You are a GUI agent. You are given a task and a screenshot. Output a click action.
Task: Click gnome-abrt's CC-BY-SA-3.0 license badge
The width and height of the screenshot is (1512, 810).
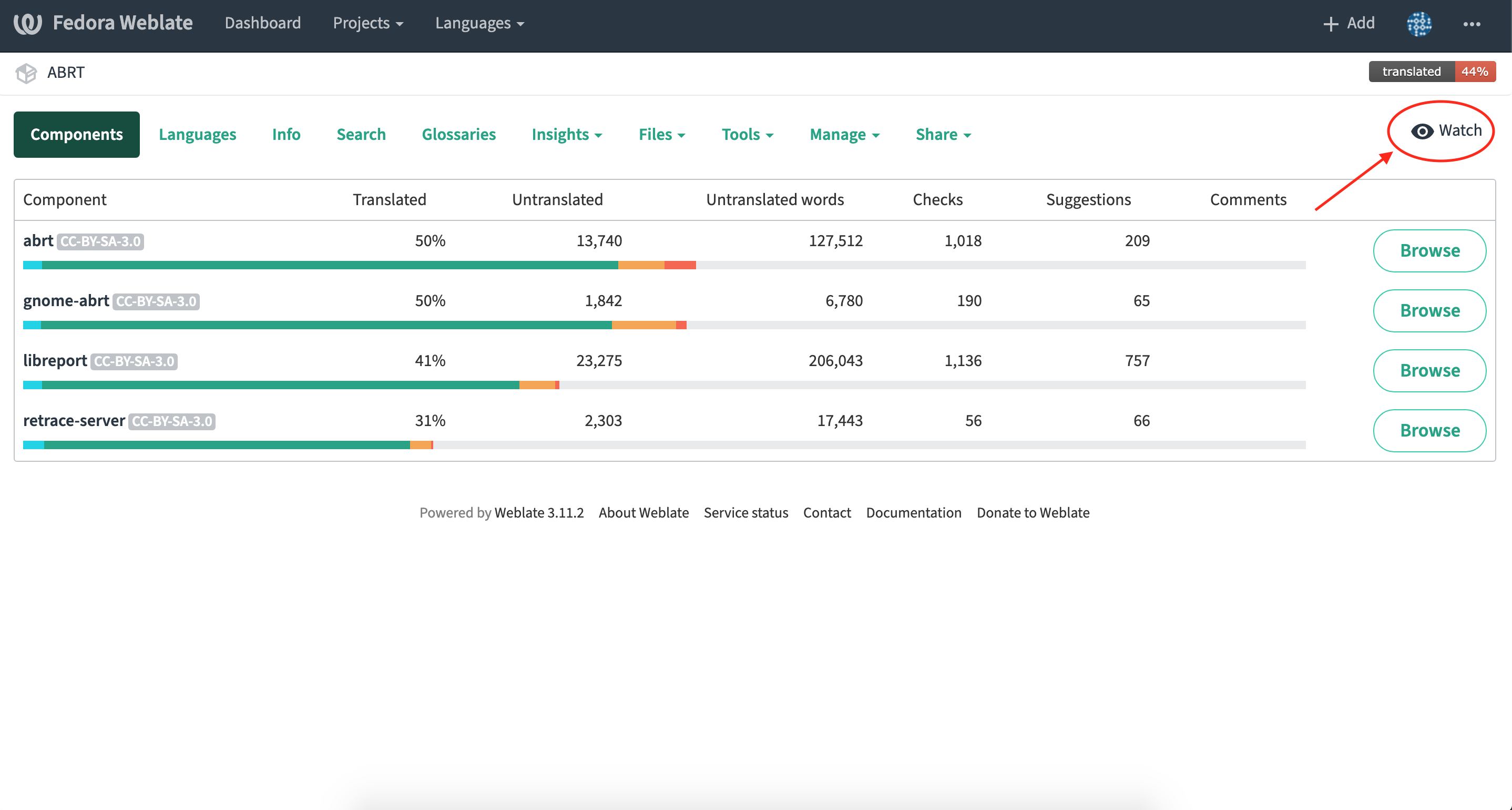click(x=156, y=301)
